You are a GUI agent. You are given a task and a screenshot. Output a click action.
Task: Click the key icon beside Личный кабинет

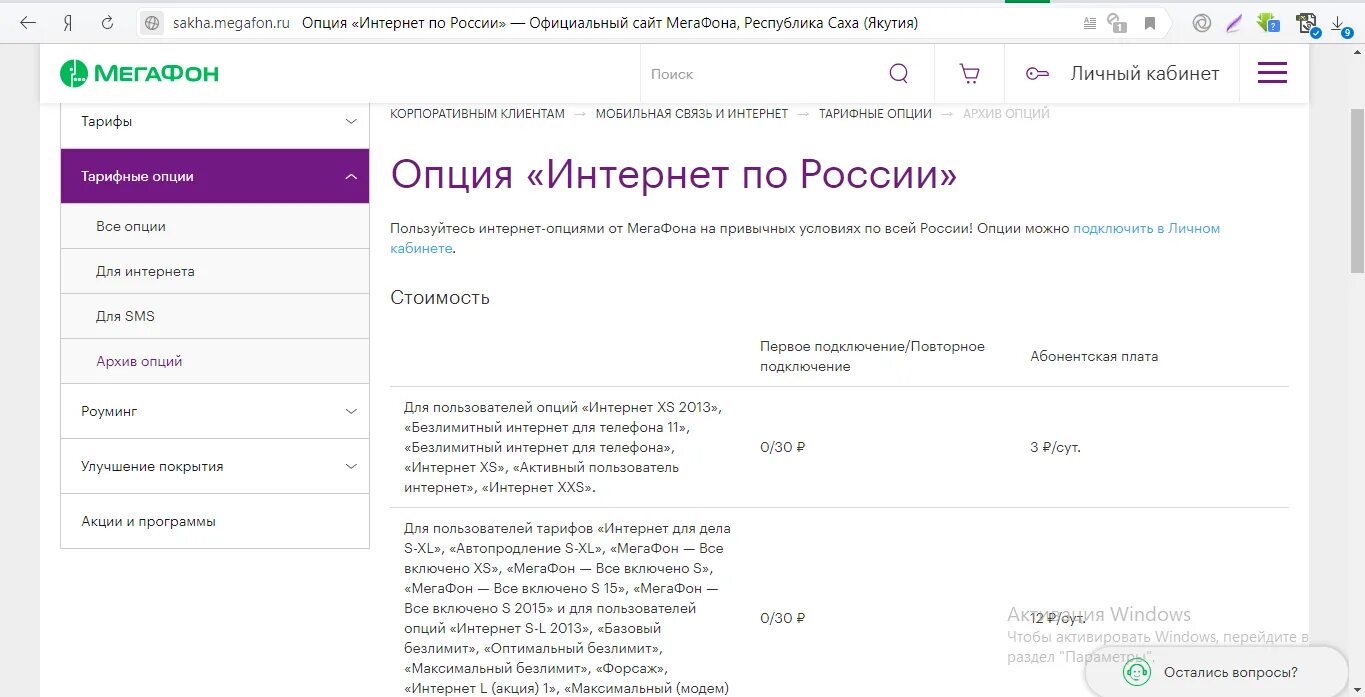1037,73
